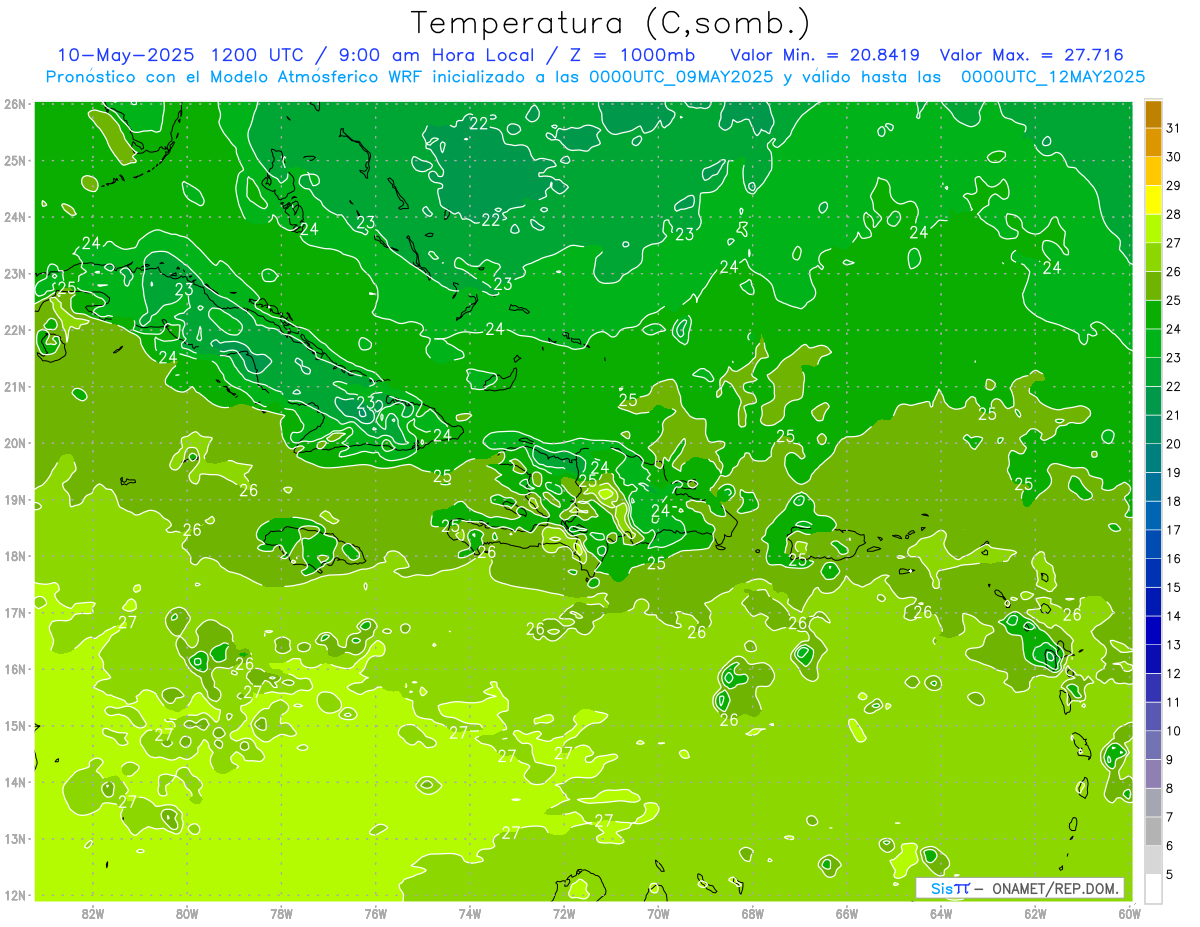The width and height of the screenshot is (1200, 927).
Task: Click the '70W' longitude axis label
Action: pos(658,913)
